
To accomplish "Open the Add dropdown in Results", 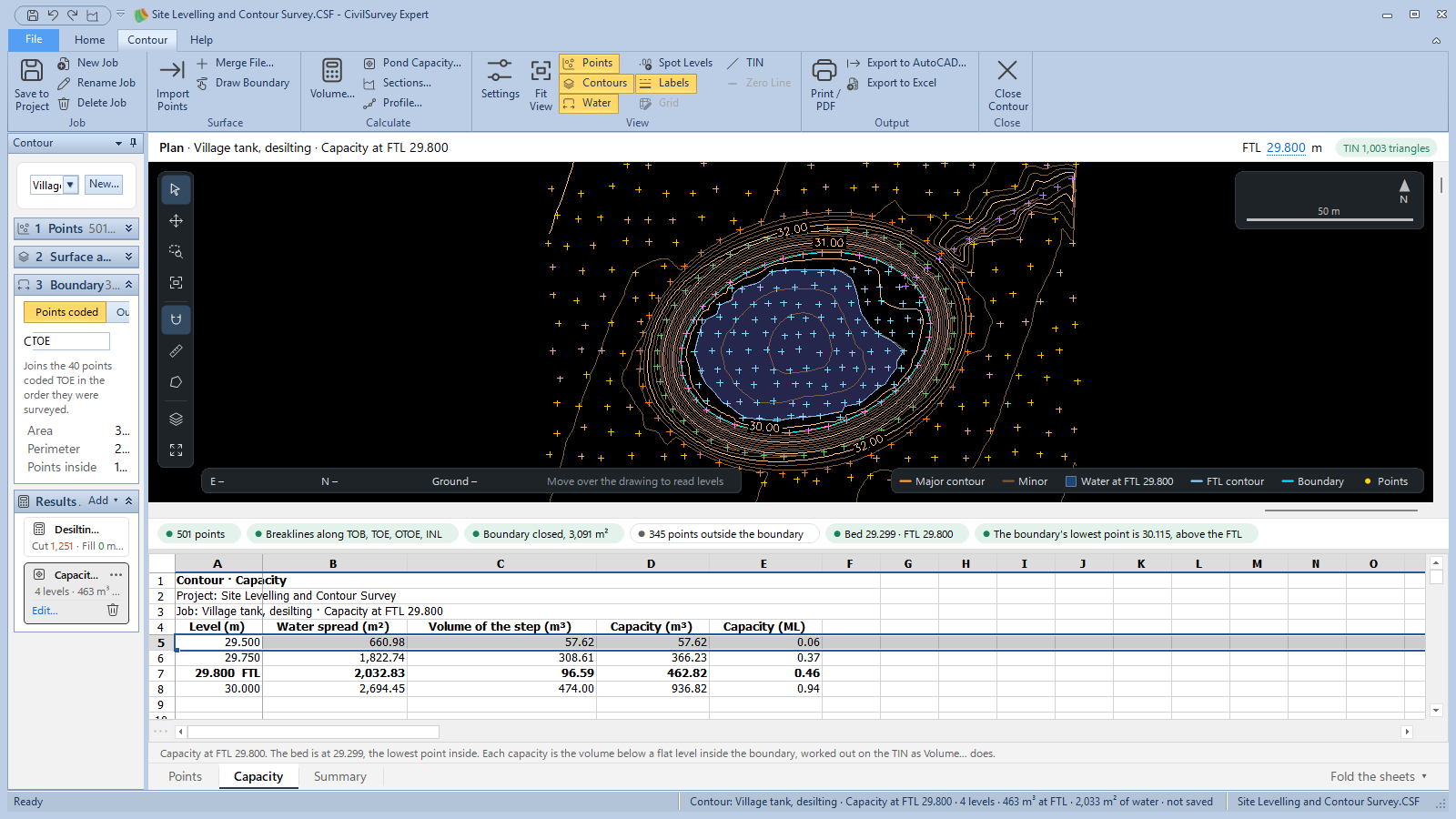I will pyautogui.click(x=103, y=500).
